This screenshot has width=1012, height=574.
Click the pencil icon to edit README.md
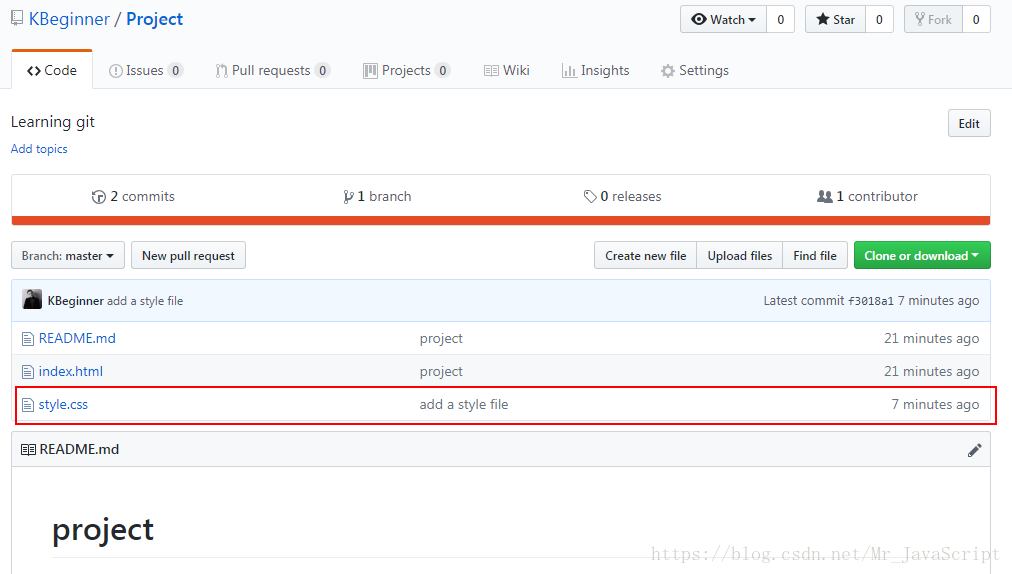975,450
